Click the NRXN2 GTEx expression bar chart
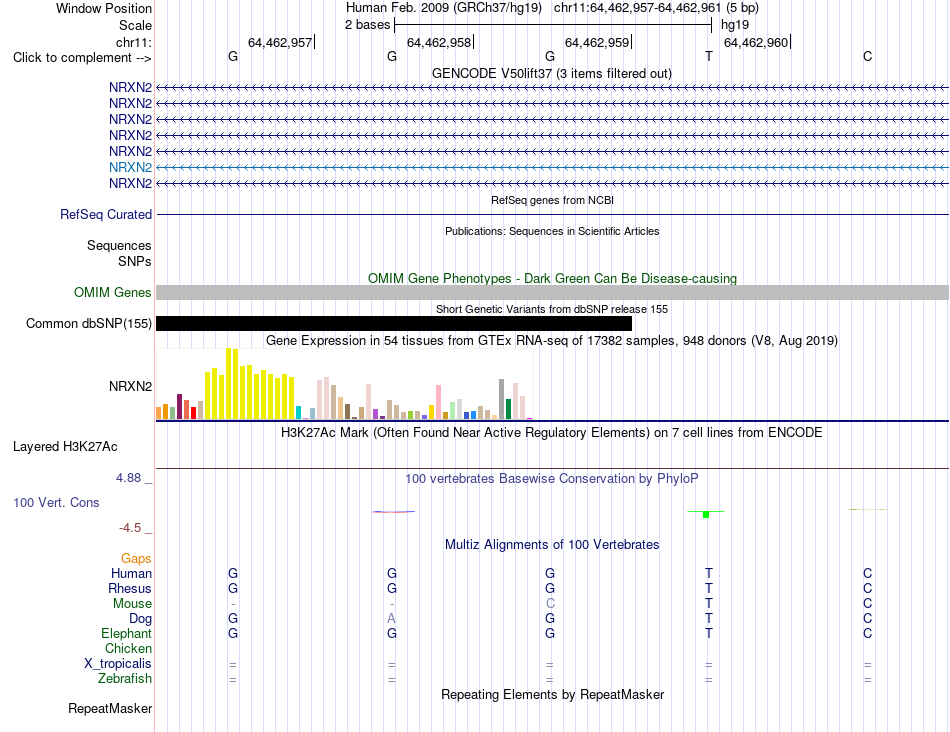950x732 pixels. click(x=344, y=384)
